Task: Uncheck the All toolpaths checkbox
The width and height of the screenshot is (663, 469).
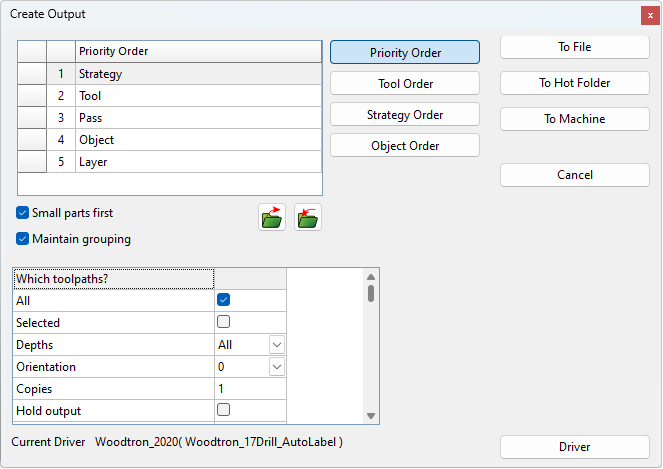Action: point(224,300)
